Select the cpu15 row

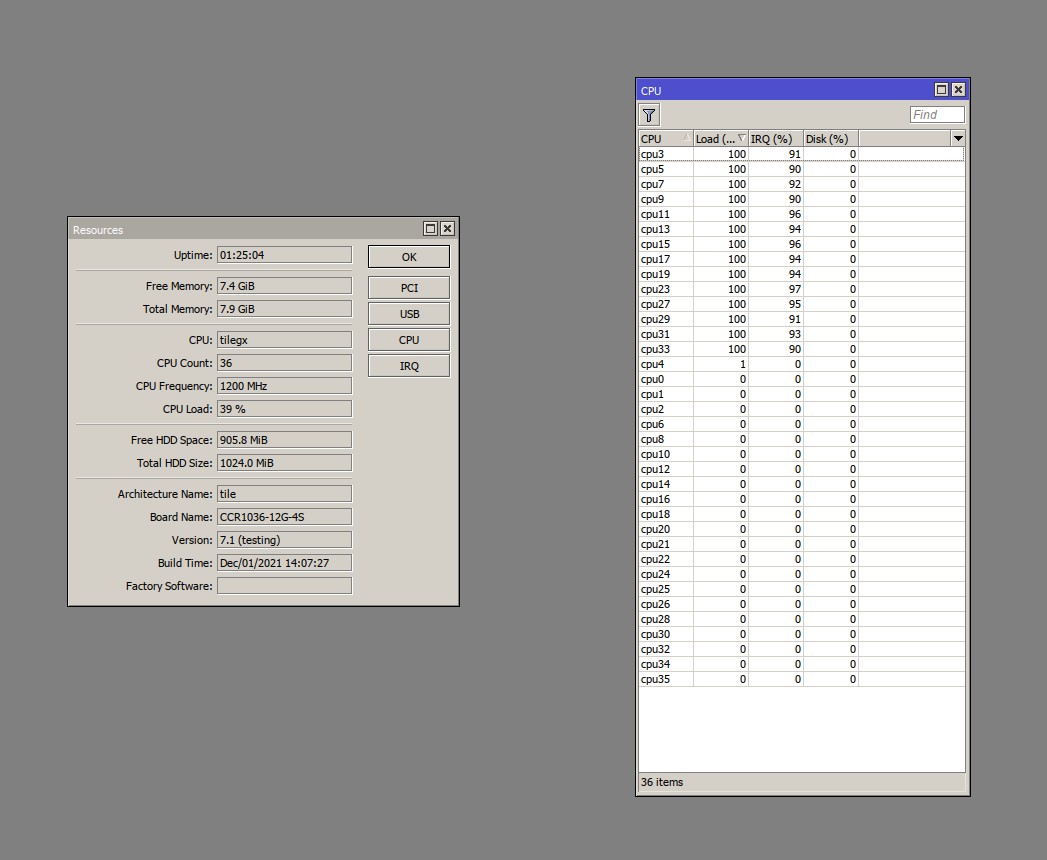tap(801, 244)
